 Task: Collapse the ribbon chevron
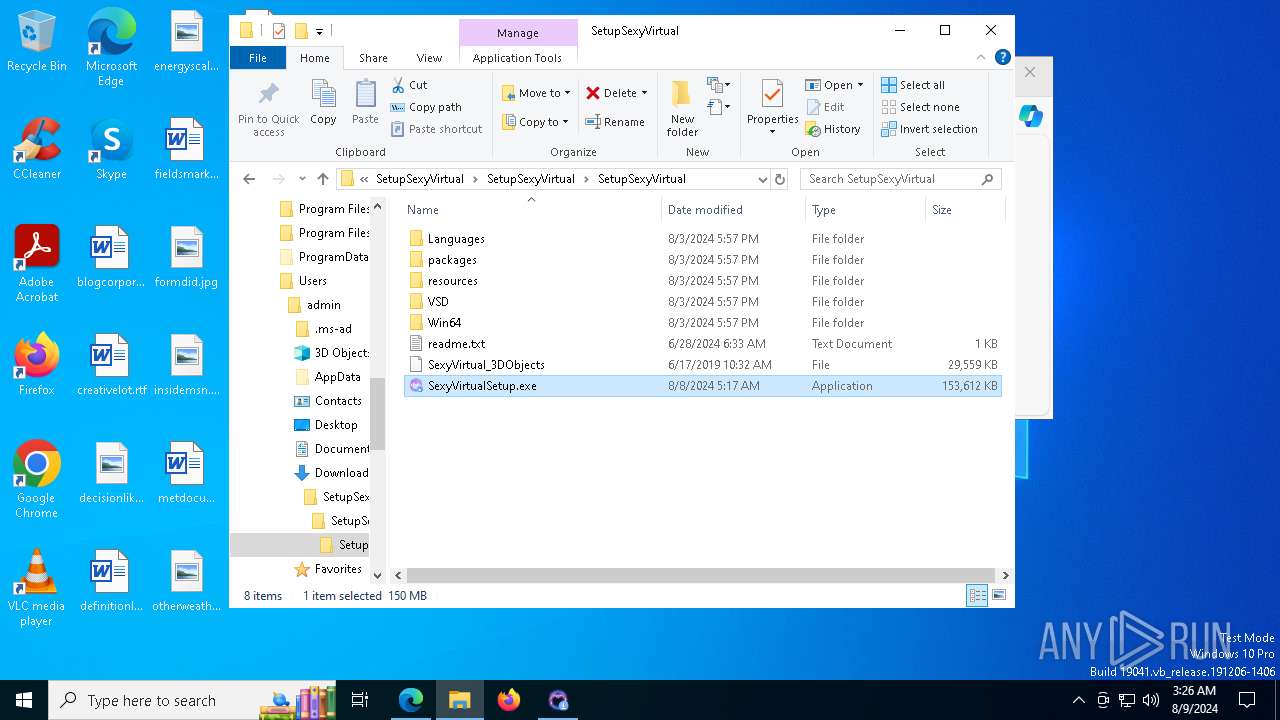coord(983,57)
